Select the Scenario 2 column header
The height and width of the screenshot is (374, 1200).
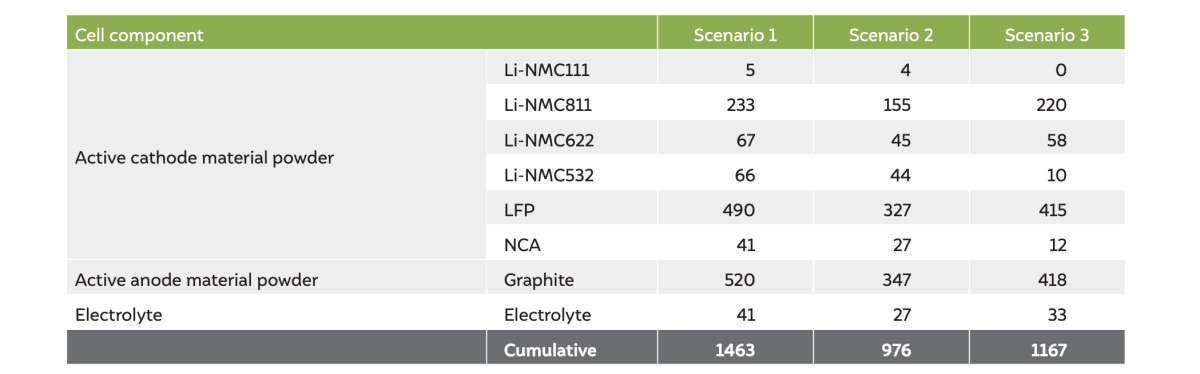point(891,35)
